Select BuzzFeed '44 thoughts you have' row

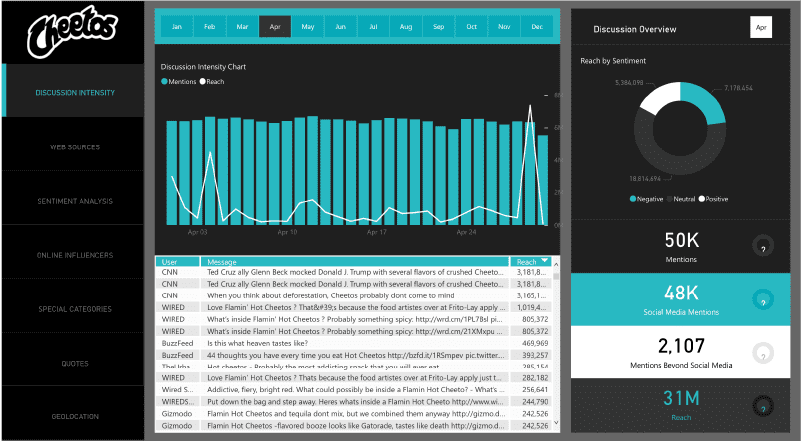[x=354, y=355]
